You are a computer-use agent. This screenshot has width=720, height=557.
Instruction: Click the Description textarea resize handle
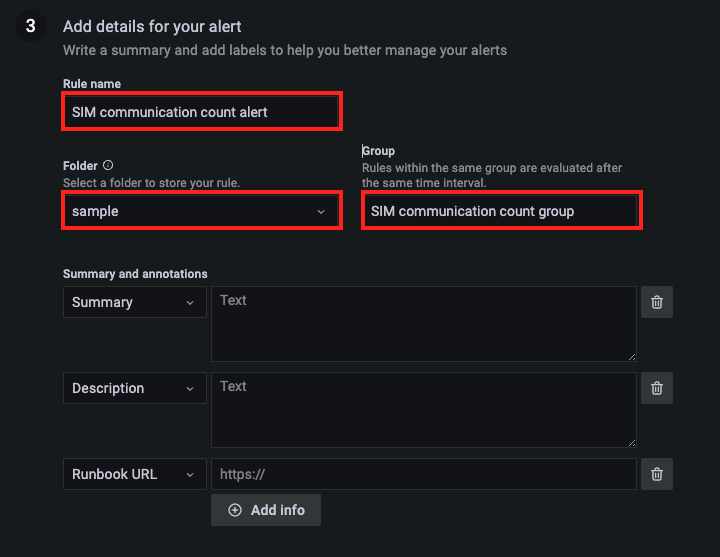(x=632, y=443)
